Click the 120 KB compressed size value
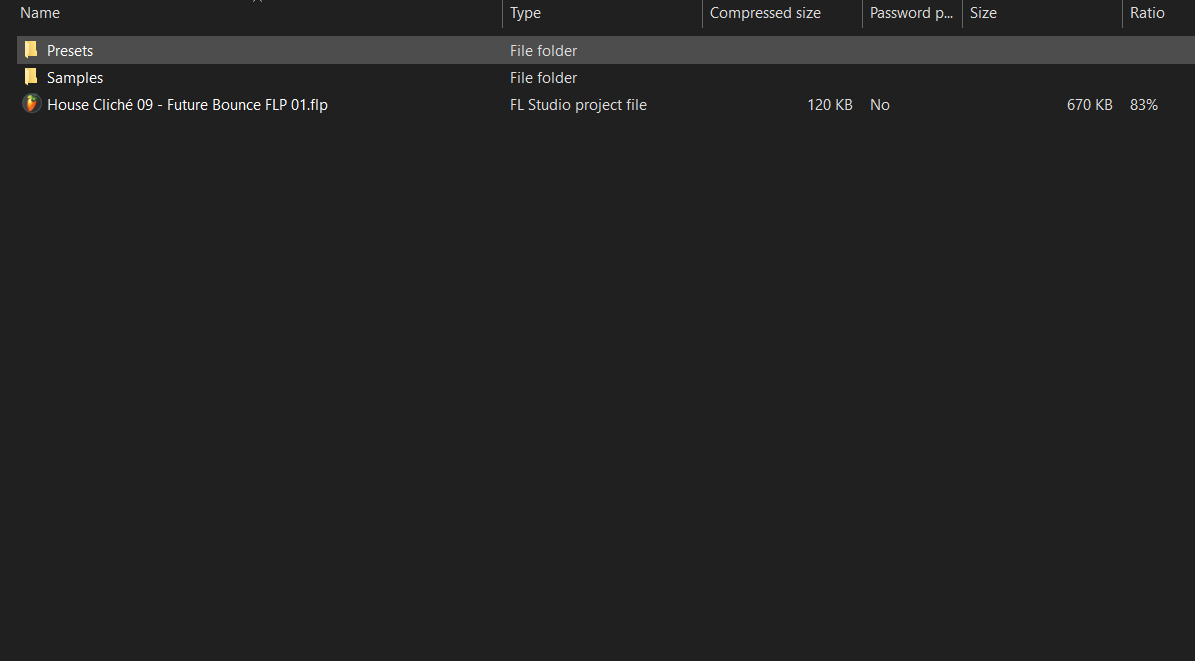 click(x=830, y=105)
